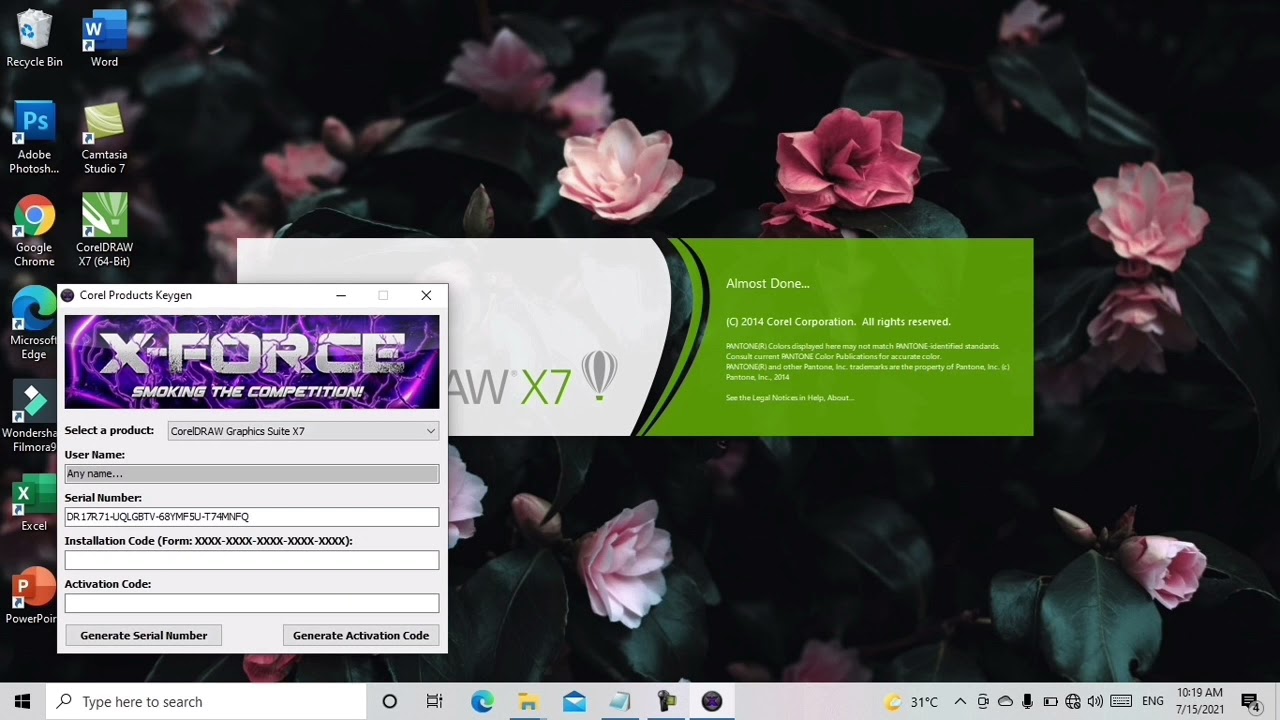
Task: Click the CorelDRAW balloon logo on splash
Action: 599,376
